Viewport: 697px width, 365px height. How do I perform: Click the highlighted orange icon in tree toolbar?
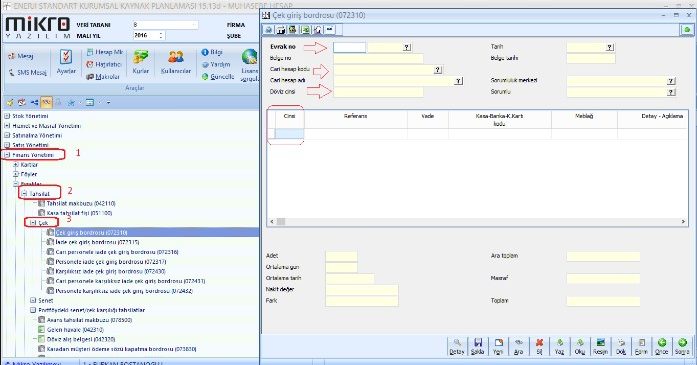click(46, 103)
